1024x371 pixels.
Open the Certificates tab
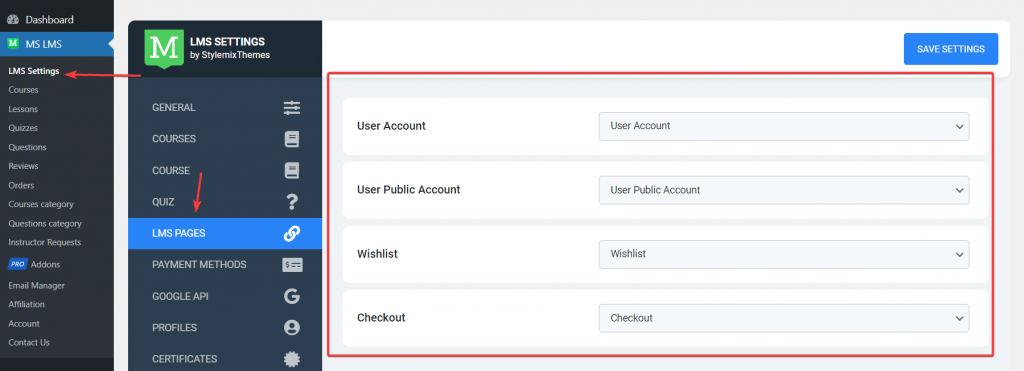point(225,358)
